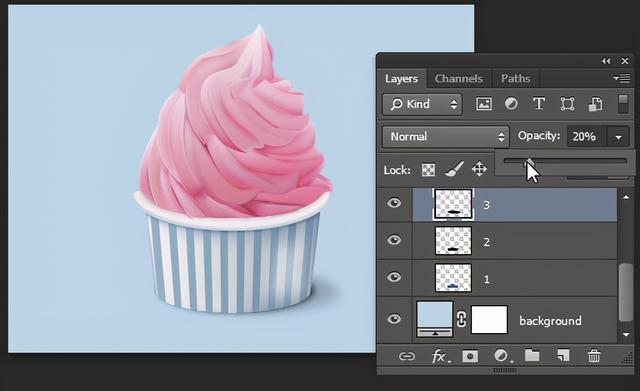Filter layers by adjustment layers icon
Image resolution: width=640 pixels, height=391 pixels.
511,104
